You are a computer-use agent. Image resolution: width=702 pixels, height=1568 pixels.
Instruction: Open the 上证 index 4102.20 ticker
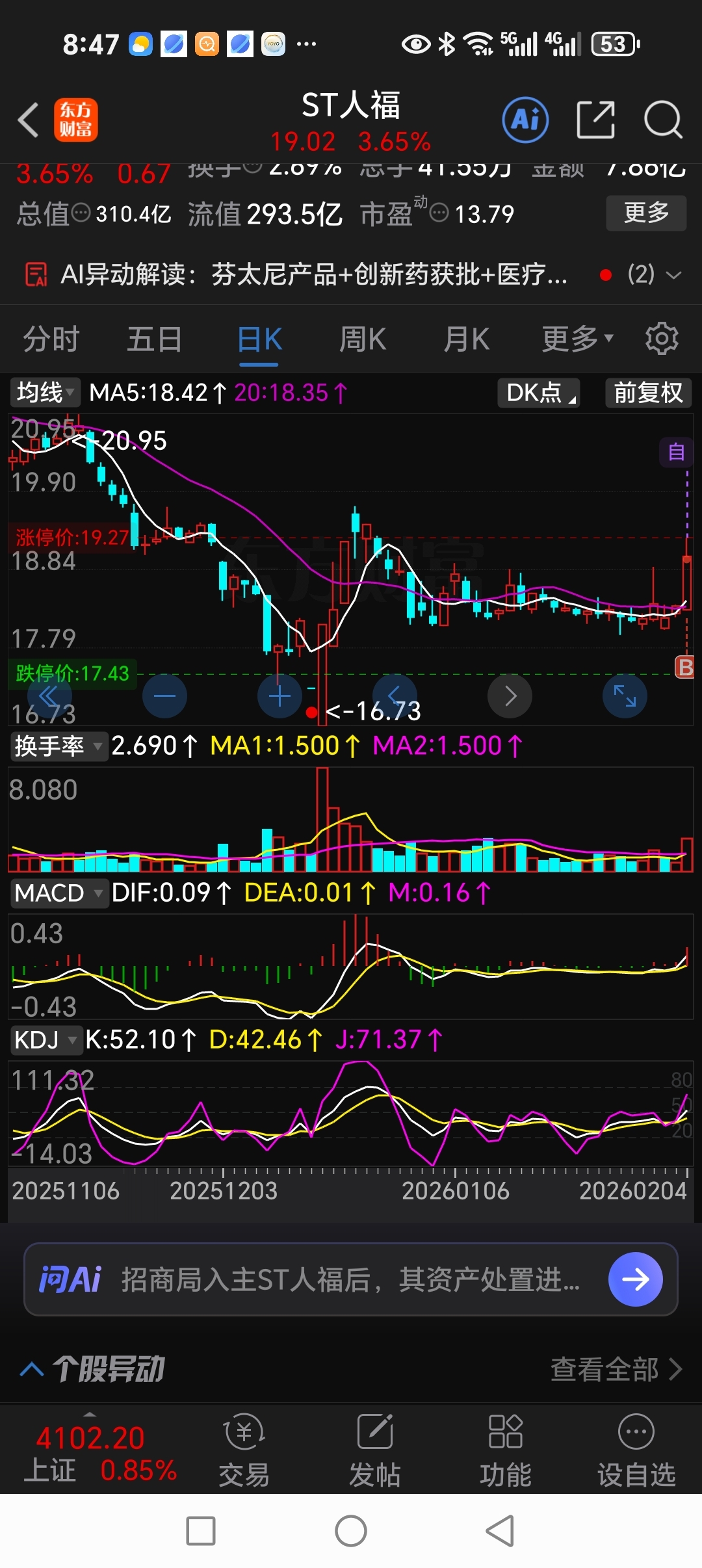click(99, 1455)
